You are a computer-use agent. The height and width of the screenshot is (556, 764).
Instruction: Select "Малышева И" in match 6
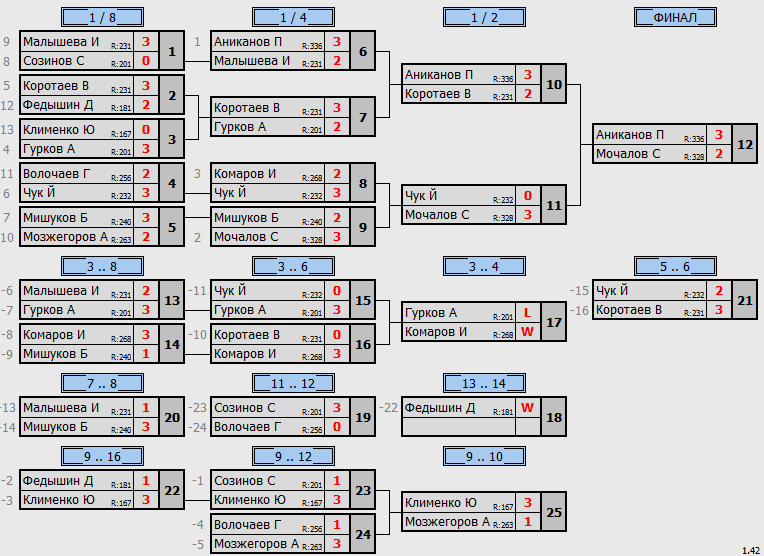tap(252, 61)
